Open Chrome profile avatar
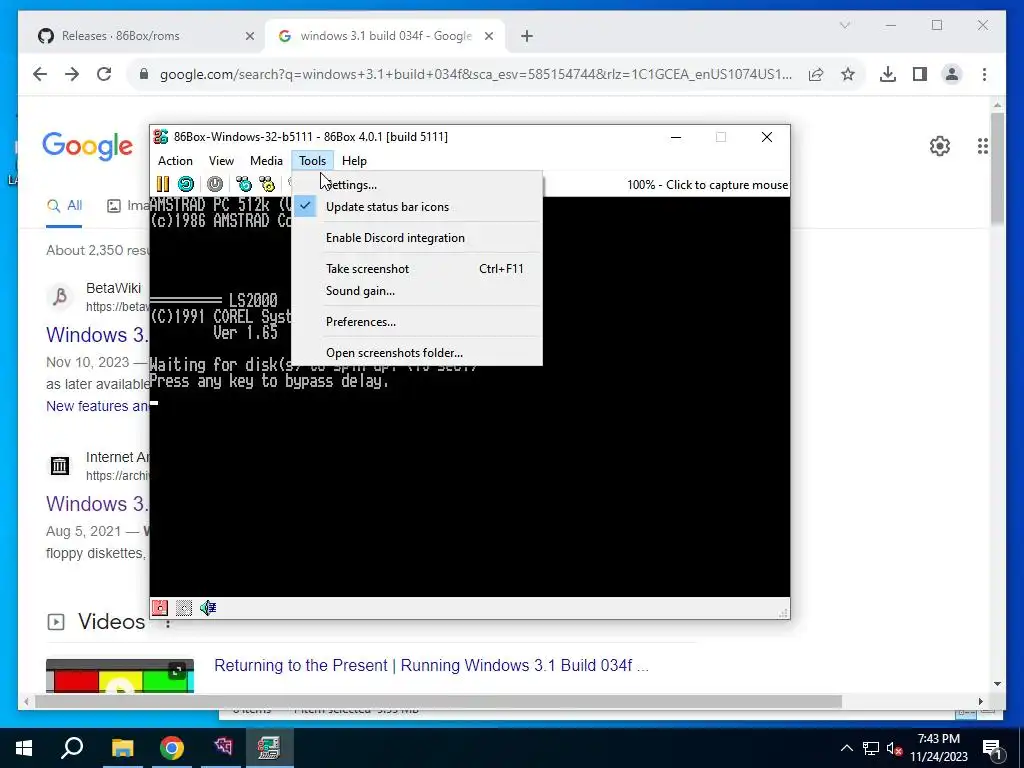Viewport: 1024px width, 768px height. tap(952, 74)
